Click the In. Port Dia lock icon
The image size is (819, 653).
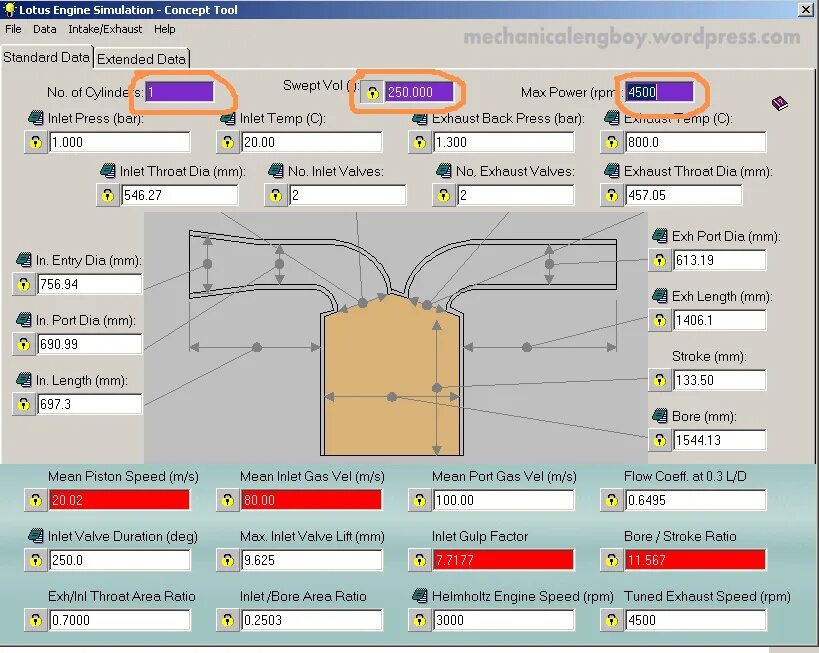click(24, 344)
